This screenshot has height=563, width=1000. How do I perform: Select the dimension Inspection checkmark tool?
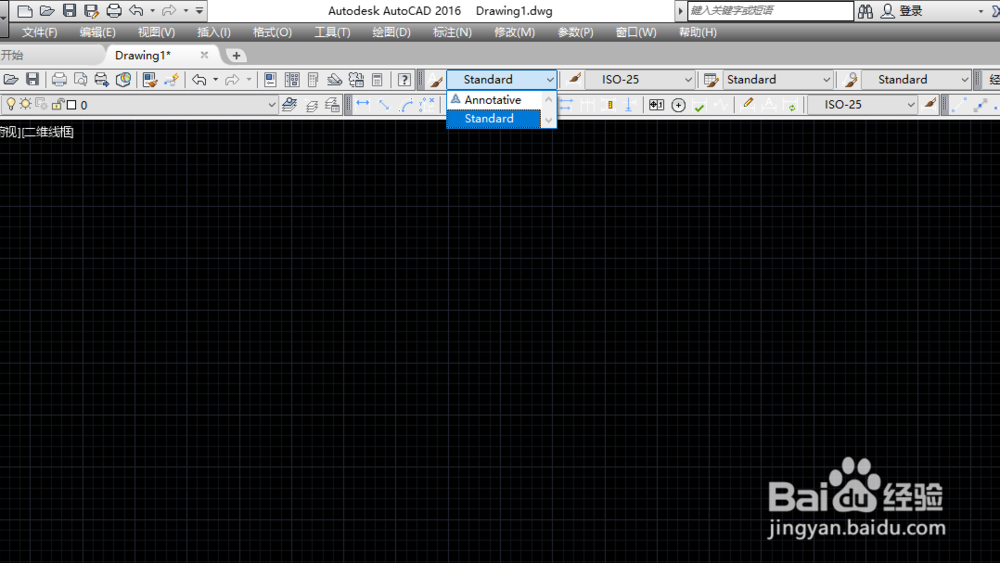(x=700, y=106)
